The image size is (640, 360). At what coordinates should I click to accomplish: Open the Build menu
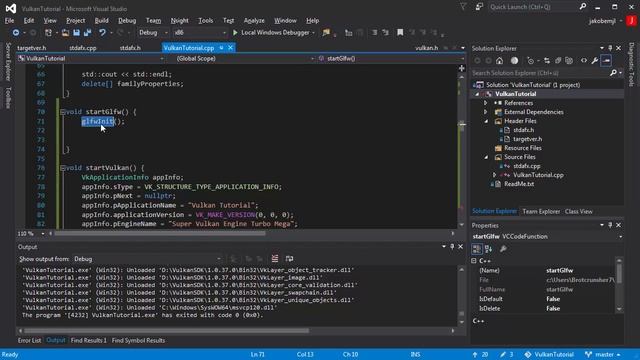(x=101, y=20)
